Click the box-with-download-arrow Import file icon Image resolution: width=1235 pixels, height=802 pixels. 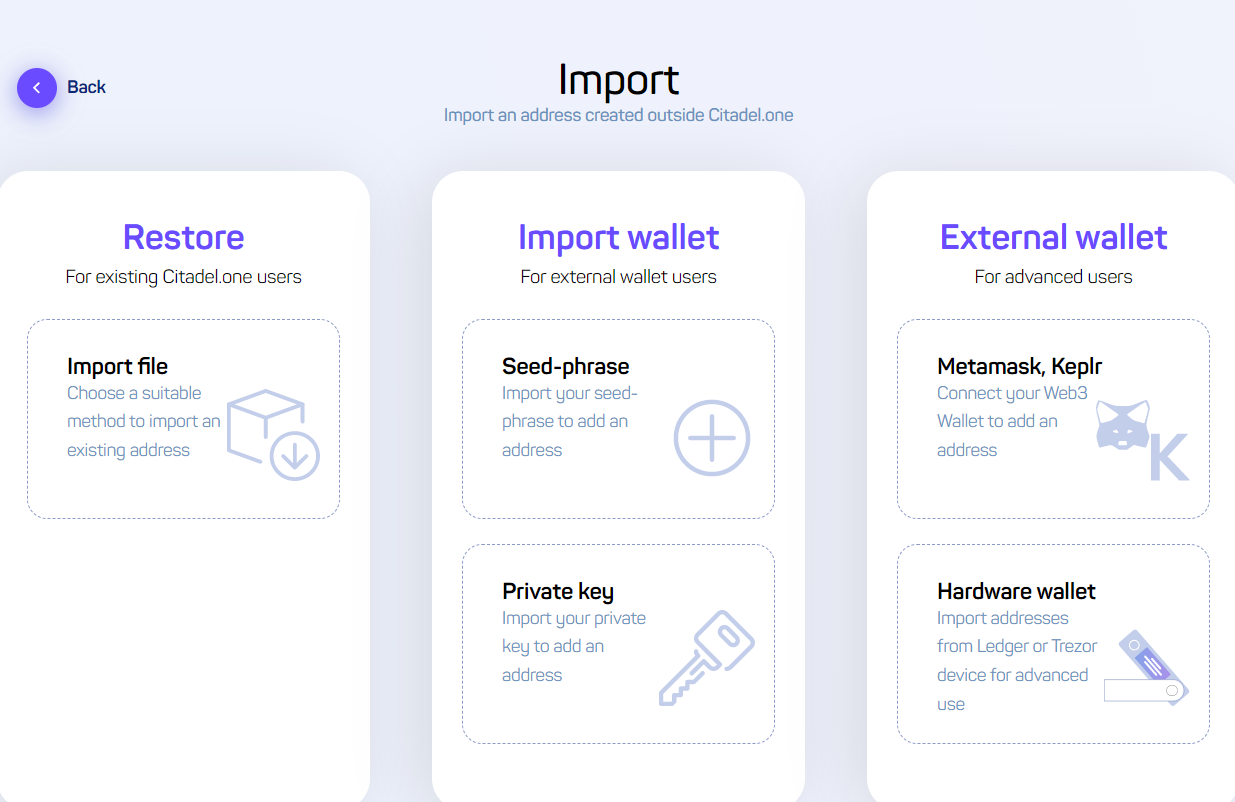(x=273, y=435)
